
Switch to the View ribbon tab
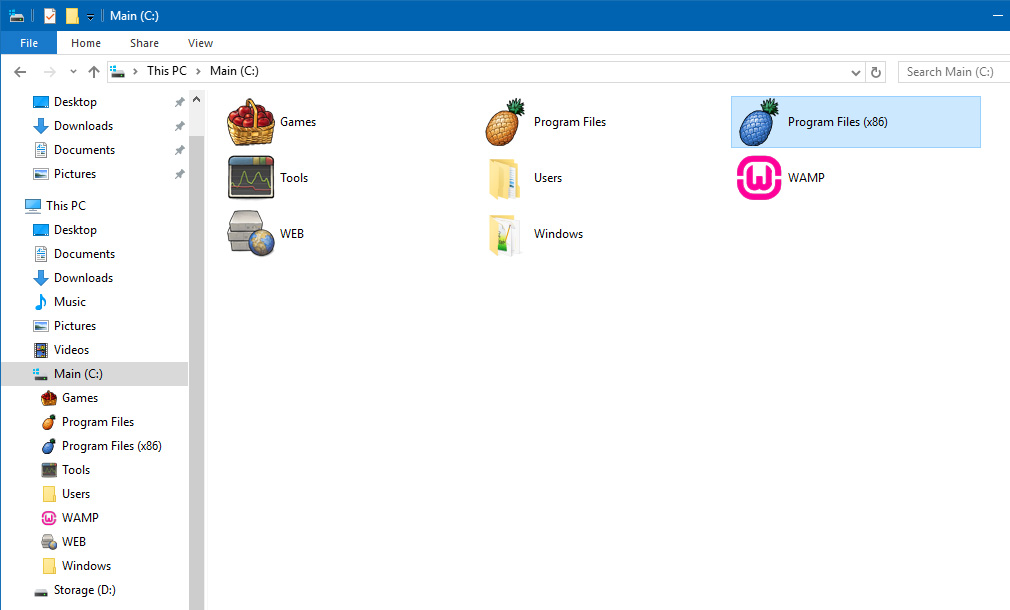pyautogui.click(x=200, y=43)
